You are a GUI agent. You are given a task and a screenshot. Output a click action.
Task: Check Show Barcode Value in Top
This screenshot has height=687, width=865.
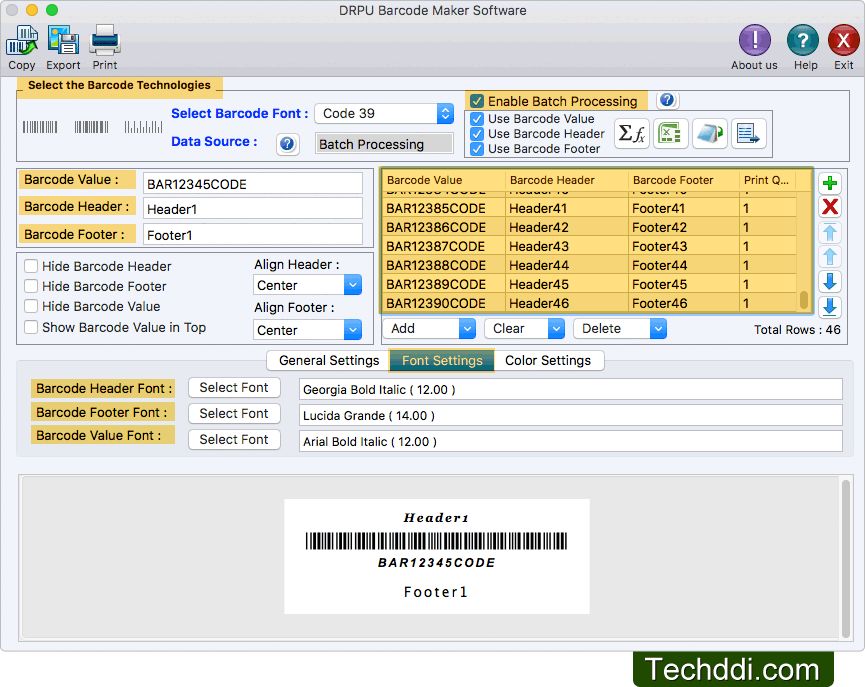click(31, 327)
